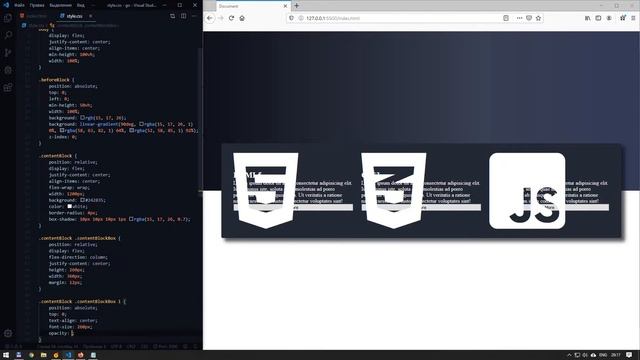The height and width of the screenshot is (360, 640).
Task: Open the VS Code Search panel icon
Action: (8, 35)
